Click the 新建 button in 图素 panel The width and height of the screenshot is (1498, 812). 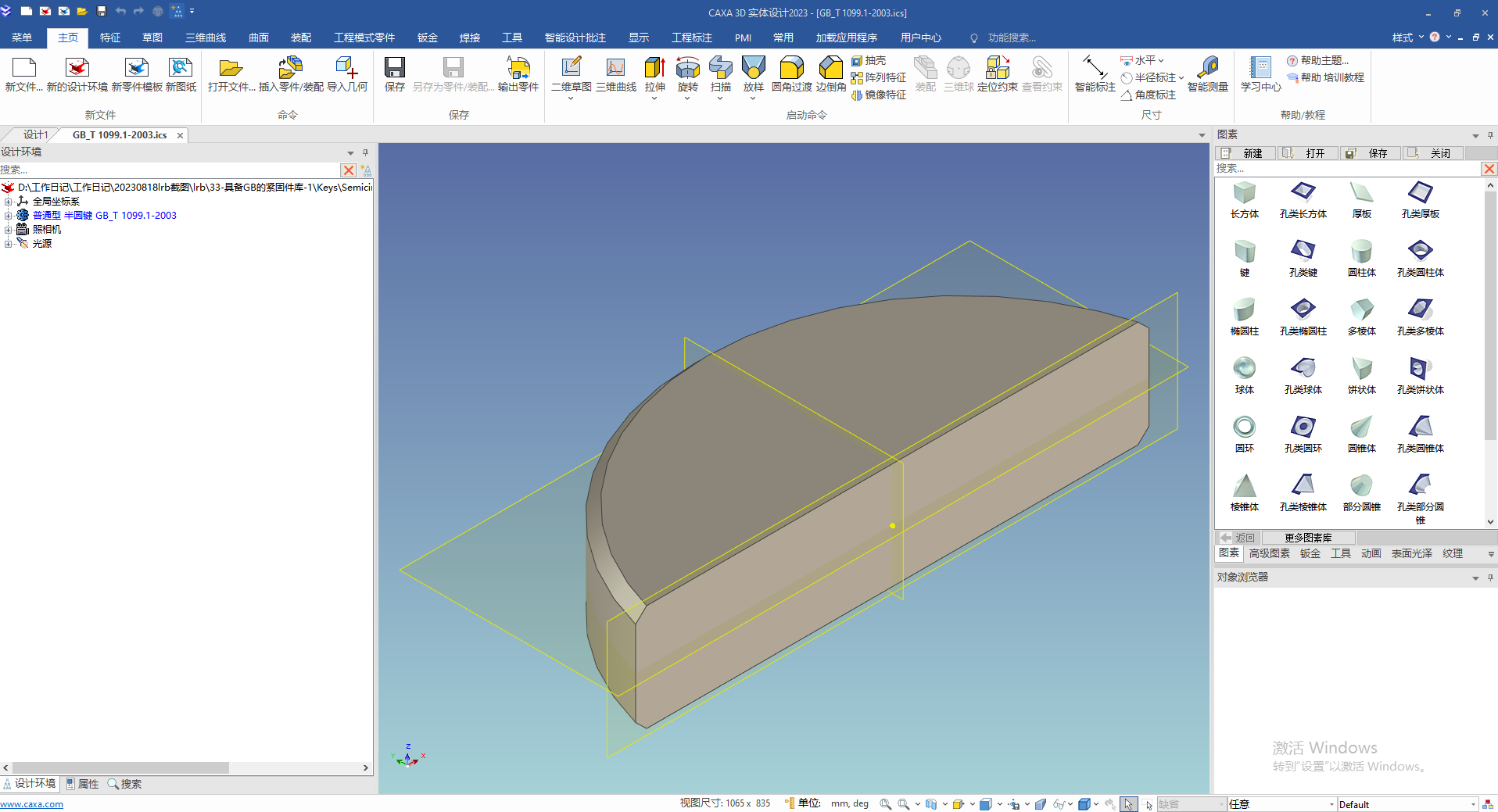1245,153
